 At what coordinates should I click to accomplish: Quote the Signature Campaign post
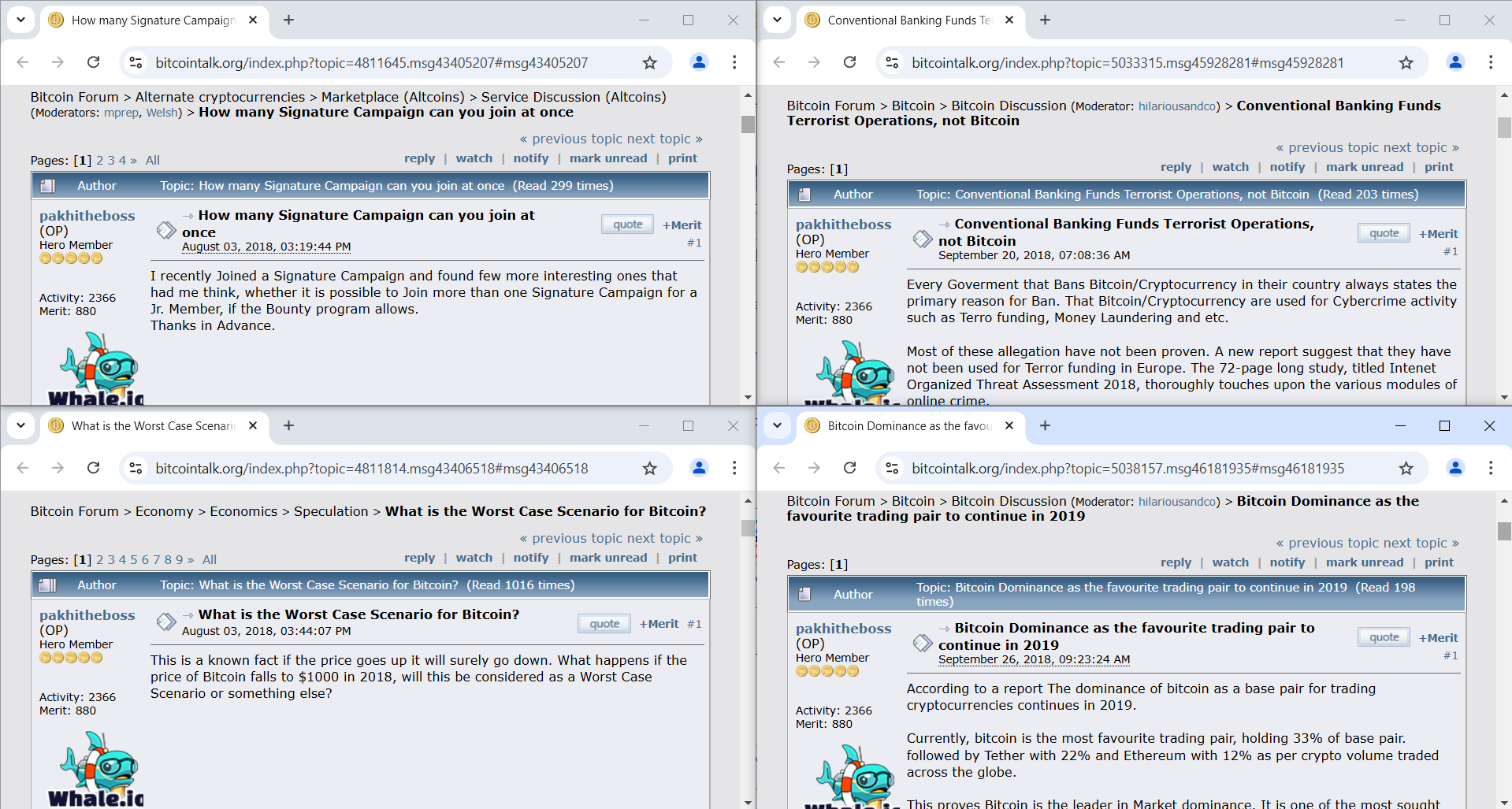pos(628,225)
